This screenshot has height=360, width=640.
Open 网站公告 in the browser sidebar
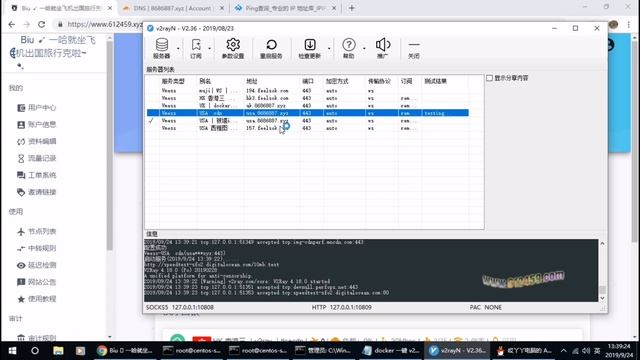point(36,282)
